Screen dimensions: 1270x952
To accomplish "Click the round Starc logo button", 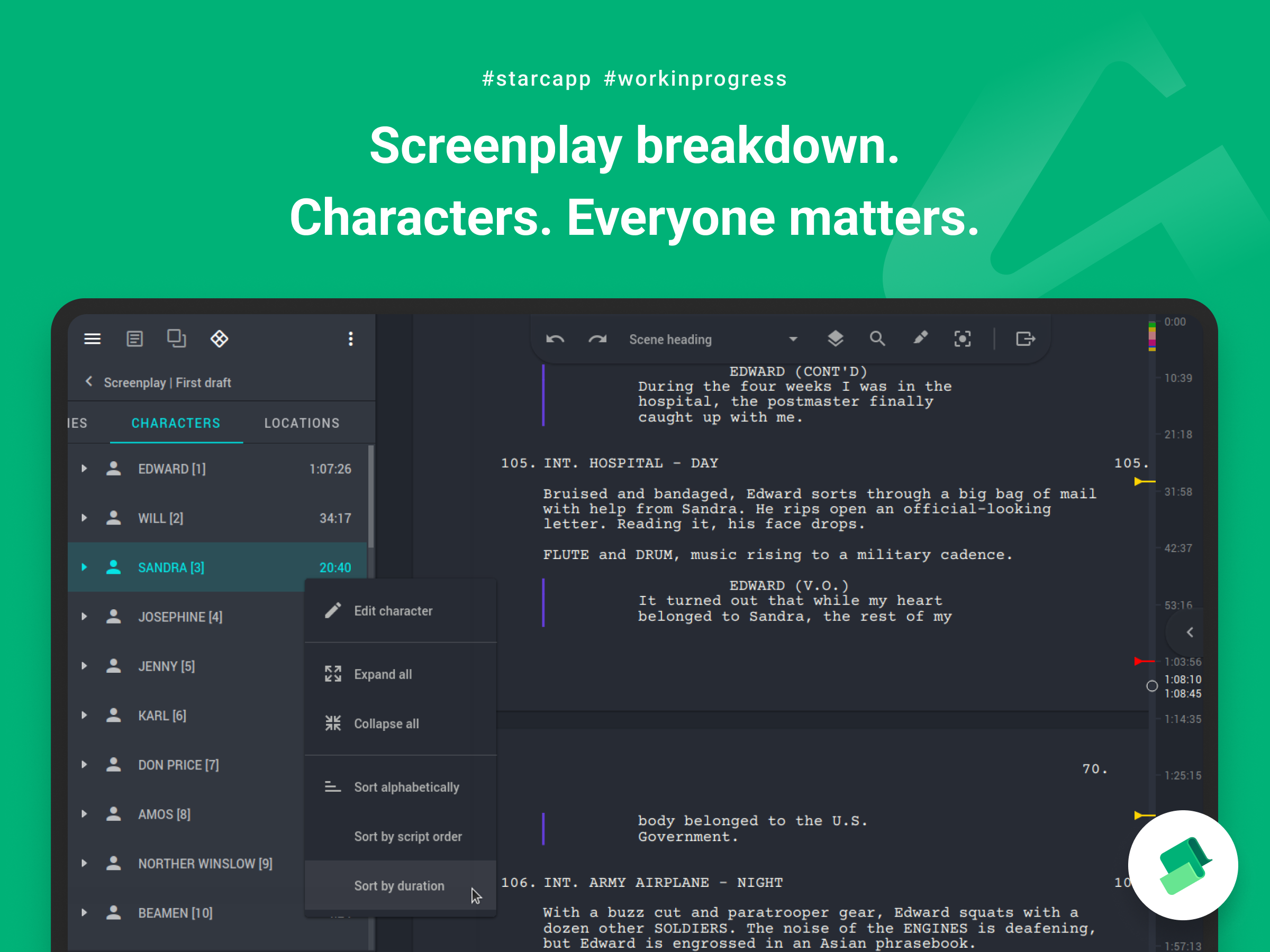I will click(x=1183, y=865).
